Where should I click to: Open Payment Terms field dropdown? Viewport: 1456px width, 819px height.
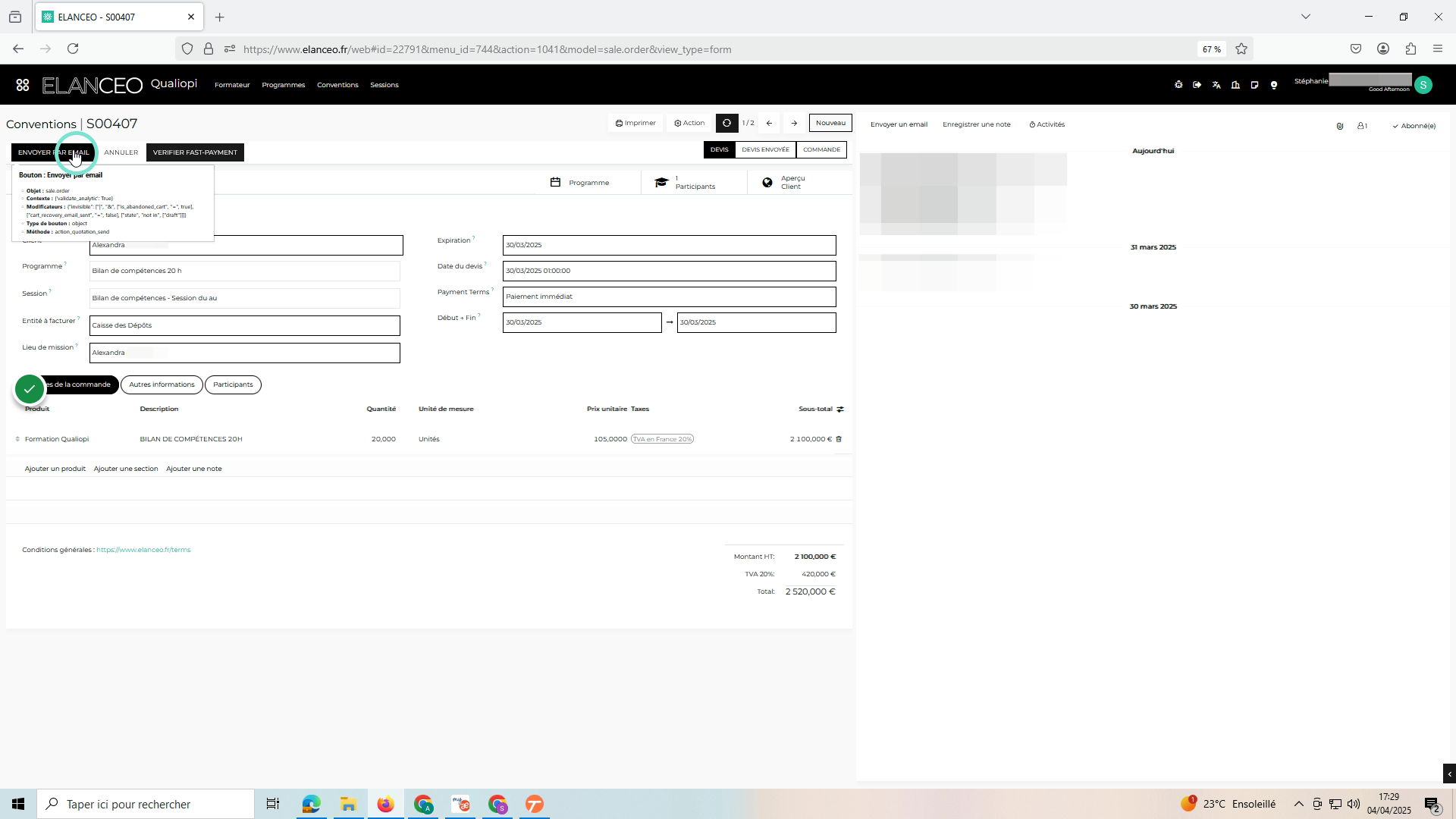click(x=669, y=297)
